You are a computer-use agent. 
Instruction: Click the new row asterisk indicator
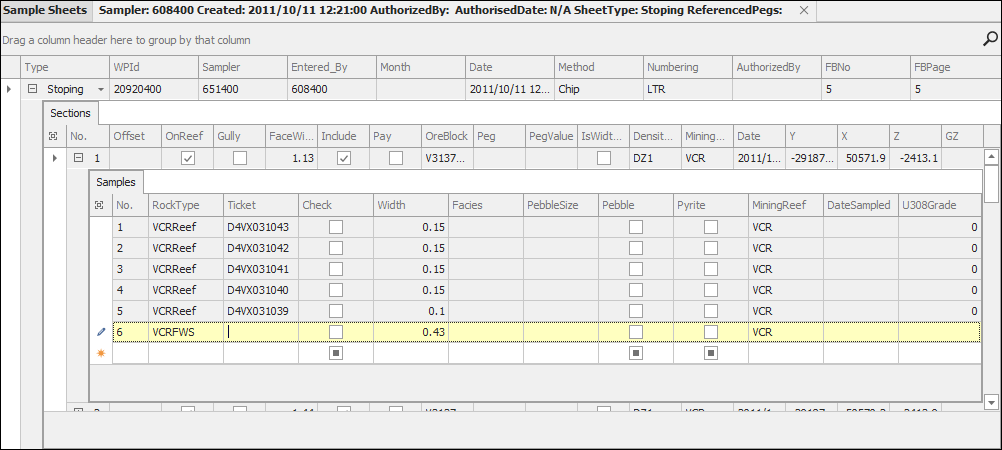(x=100, y=353)
